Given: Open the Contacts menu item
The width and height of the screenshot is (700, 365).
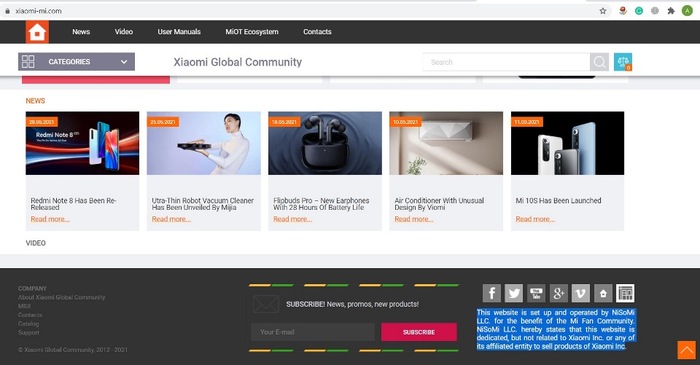Looking at the screenshot, I should pyautogui.click(x=317, y=32).
